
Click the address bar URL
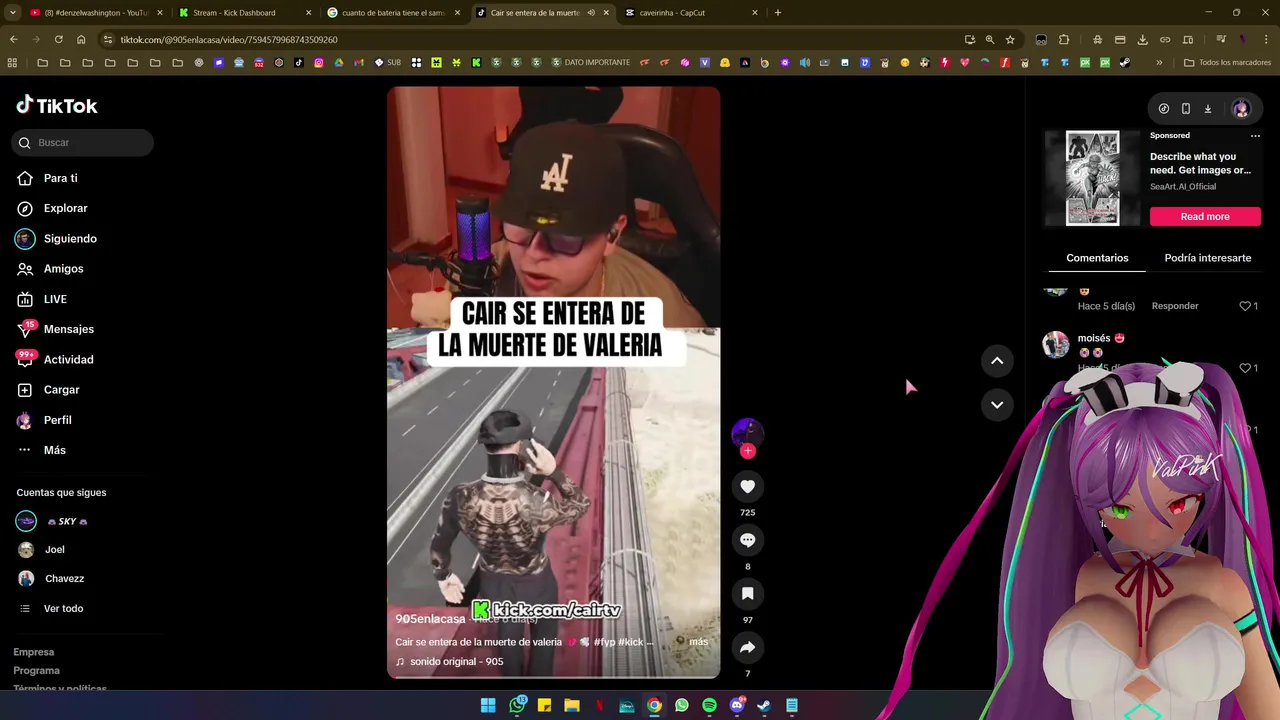[x=229, y=40]
